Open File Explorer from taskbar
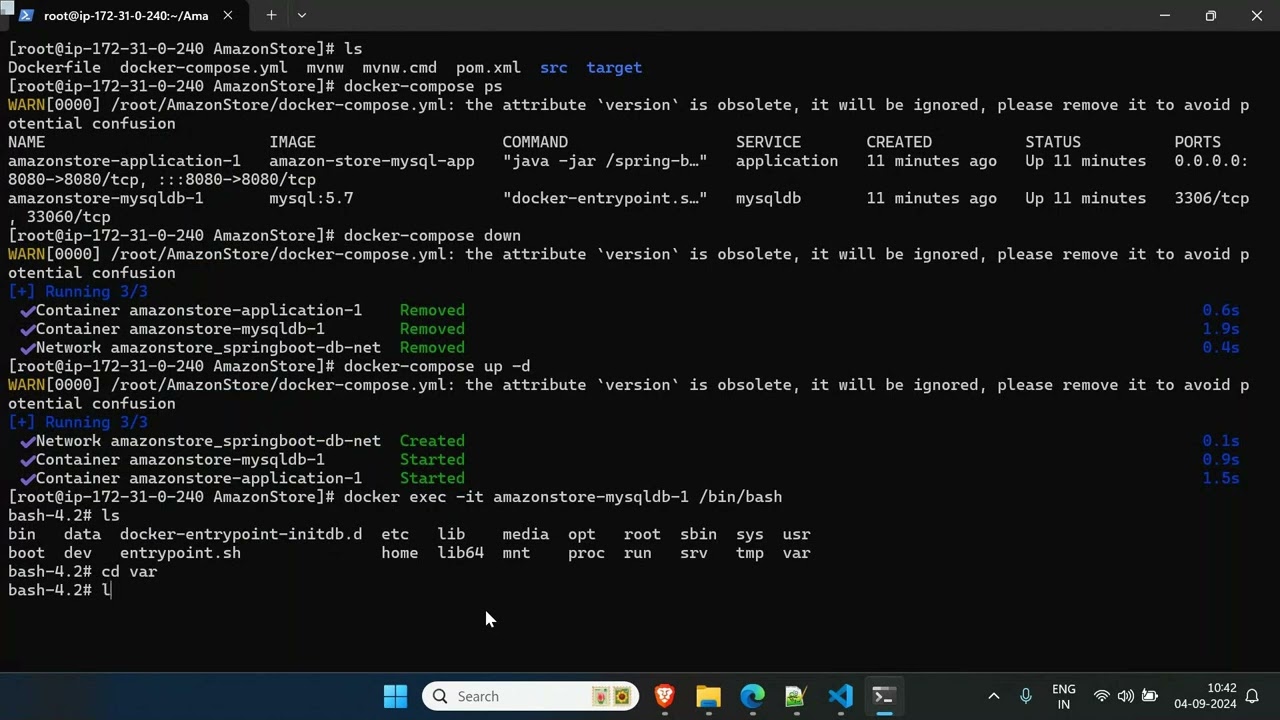 coord(708,696)
